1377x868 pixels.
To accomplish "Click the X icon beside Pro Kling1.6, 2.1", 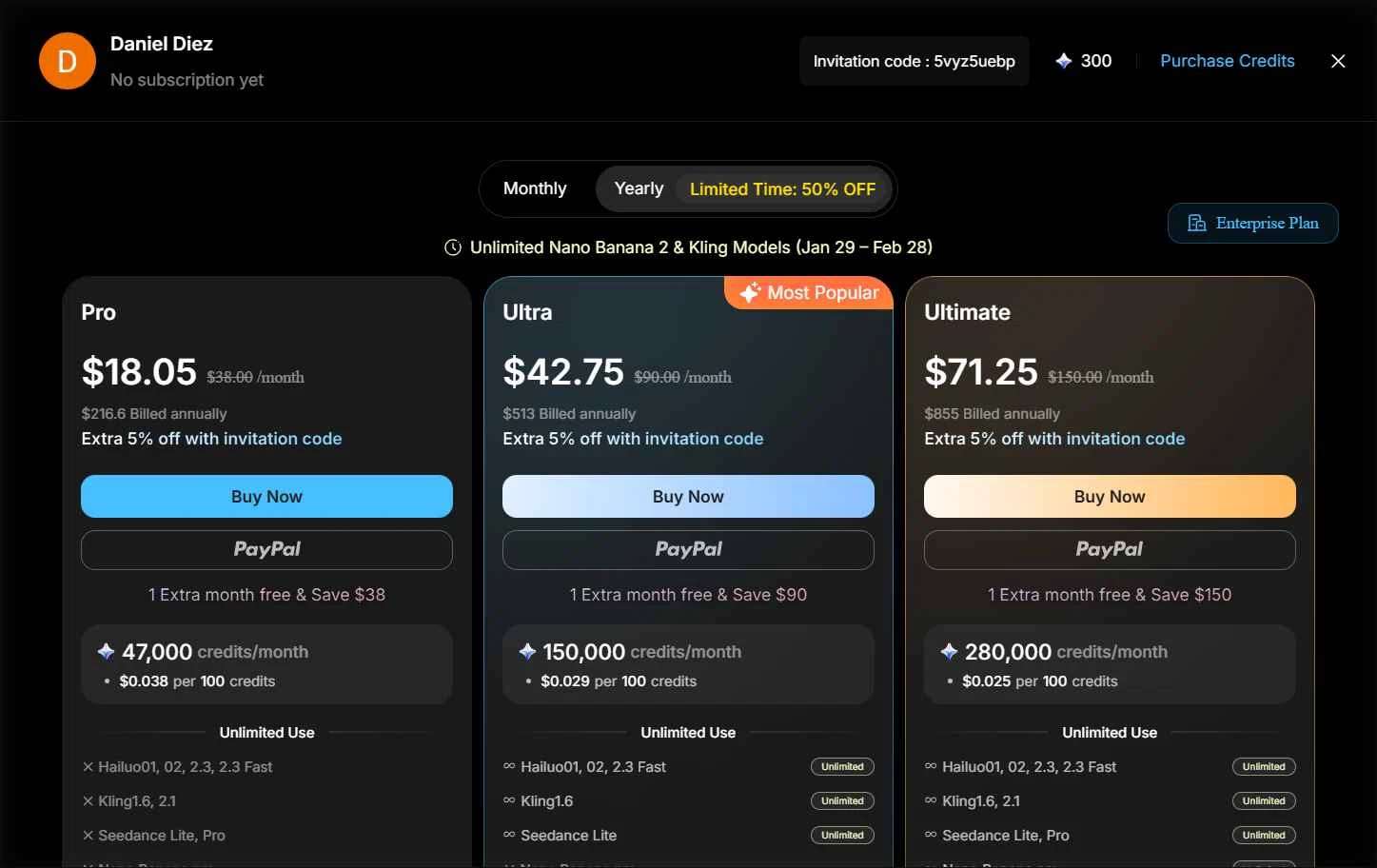I will (x=88, y=800).
